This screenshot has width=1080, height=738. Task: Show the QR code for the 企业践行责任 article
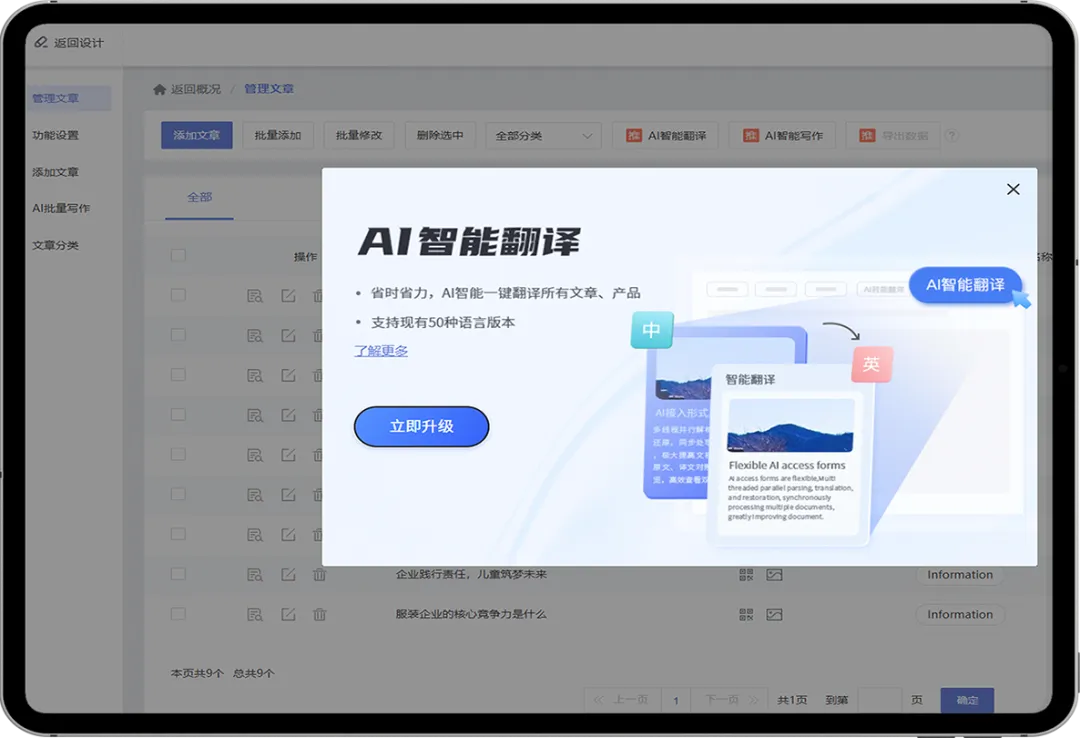click(x=746, y=575)
